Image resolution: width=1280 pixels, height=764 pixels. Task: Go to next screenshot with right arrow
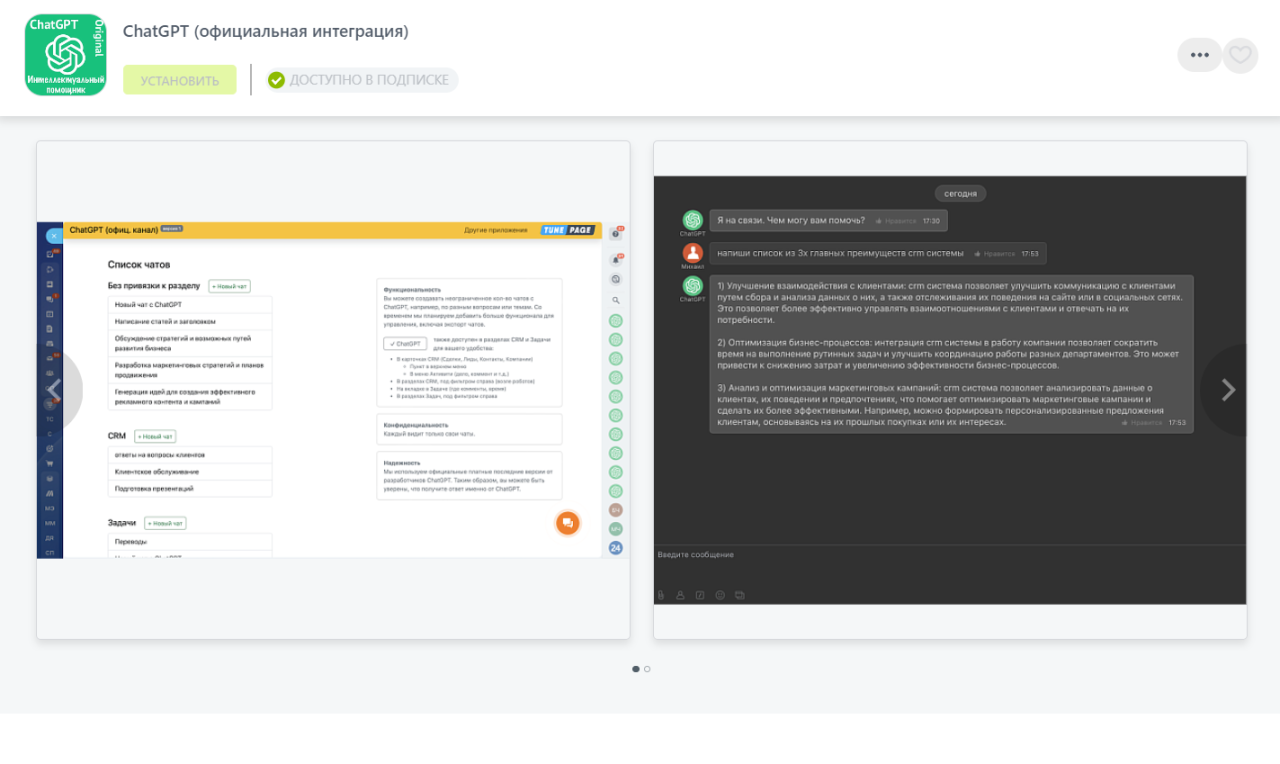(1229, 390)
